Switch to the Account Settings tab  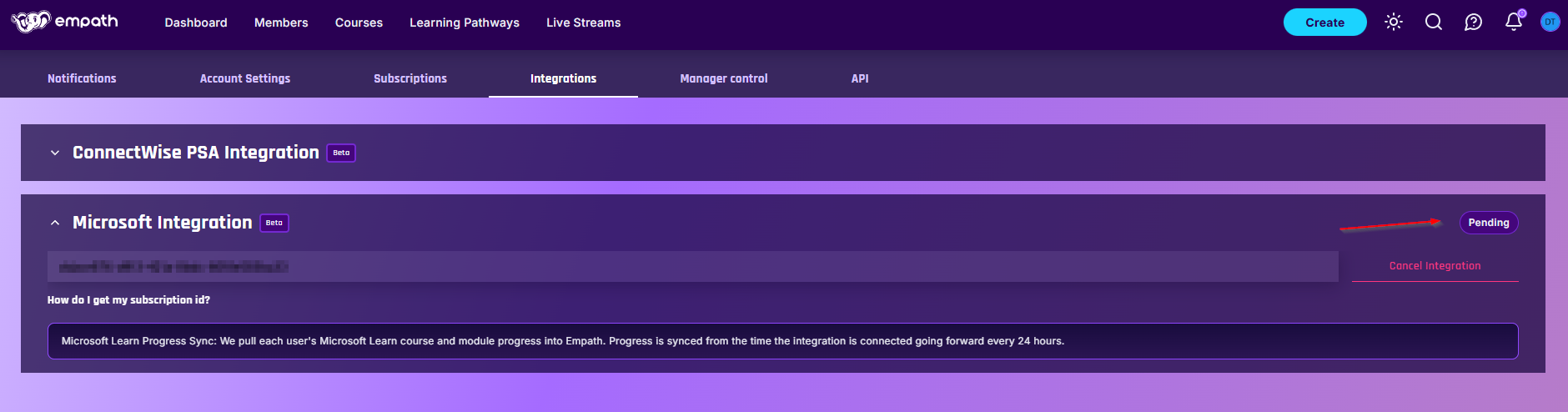coord(245,78)
